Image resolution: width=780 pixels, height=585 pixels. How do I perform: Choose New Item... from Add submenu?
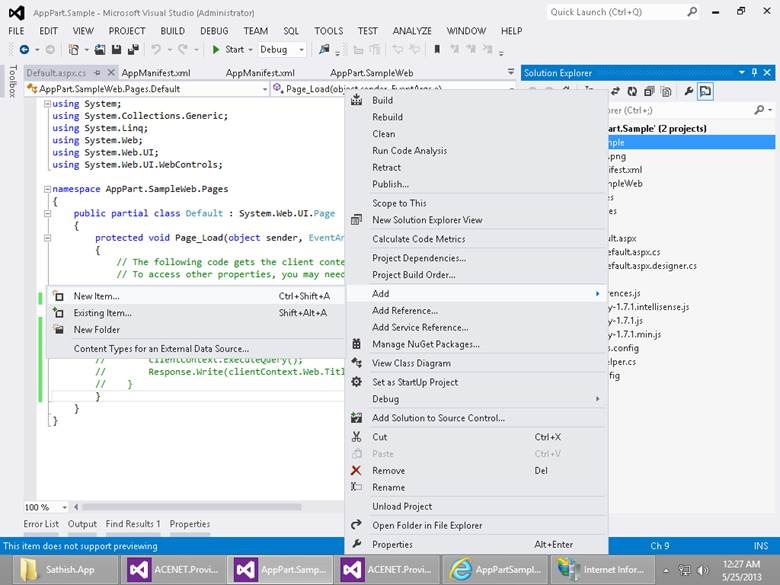(195, 296)
